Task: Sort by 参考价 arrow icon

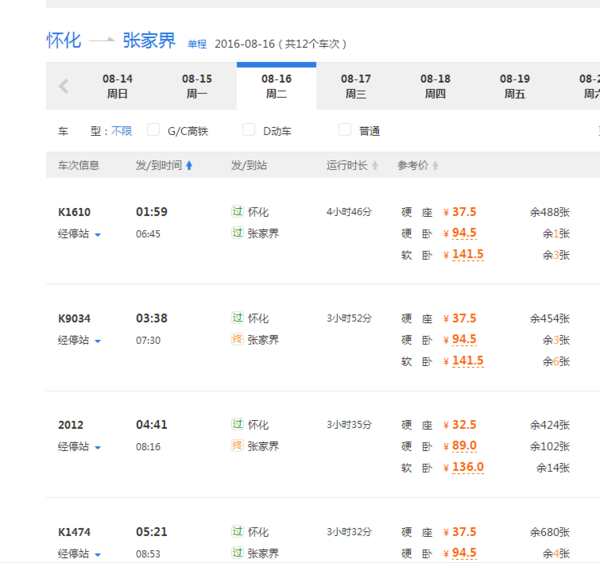Action: [x=435, y=165]
